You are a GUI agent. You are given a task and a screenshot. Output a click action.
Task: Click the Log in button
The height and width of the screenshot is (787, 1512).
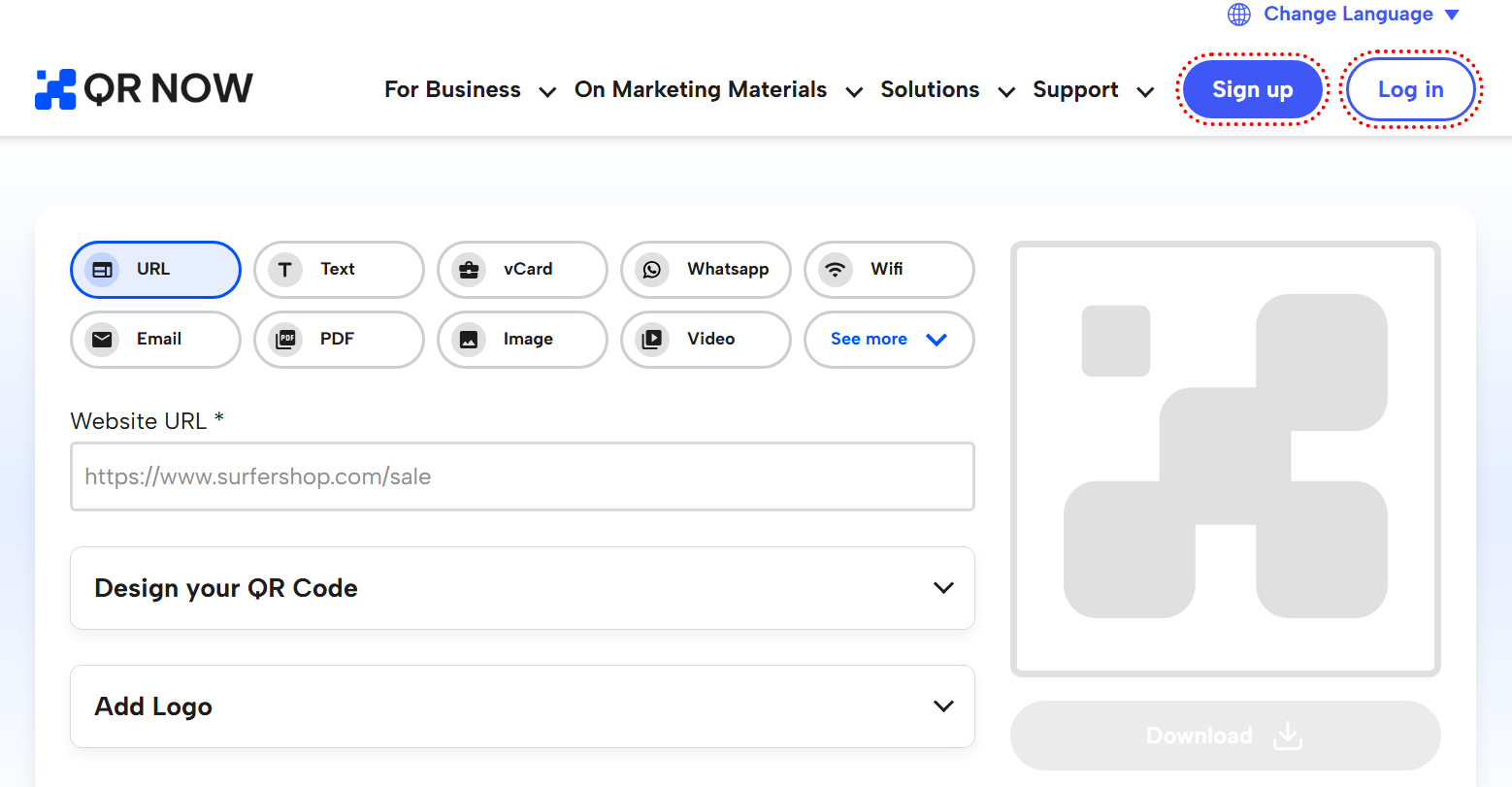(1410, 89)
